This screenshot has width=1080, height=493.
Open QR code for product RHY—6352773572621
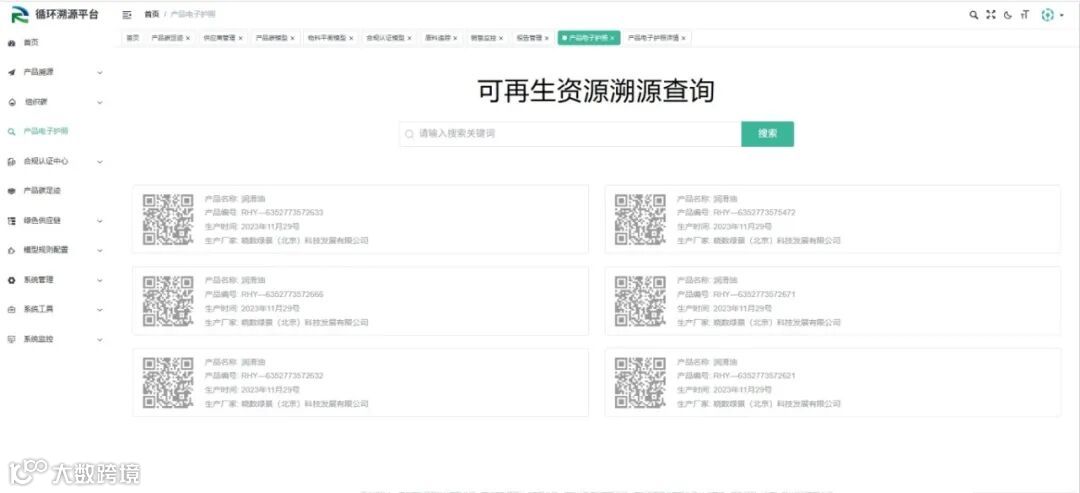click(641, 382)
